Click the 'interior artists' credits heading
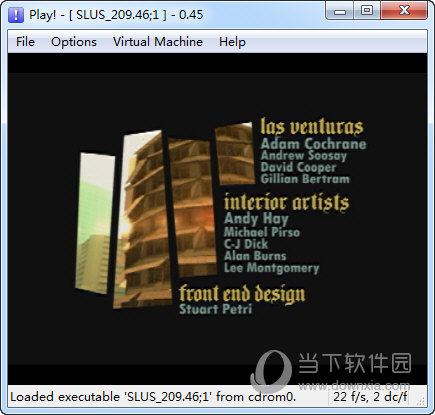The width and height of the screenshot is (435, 415). [287, 202]
